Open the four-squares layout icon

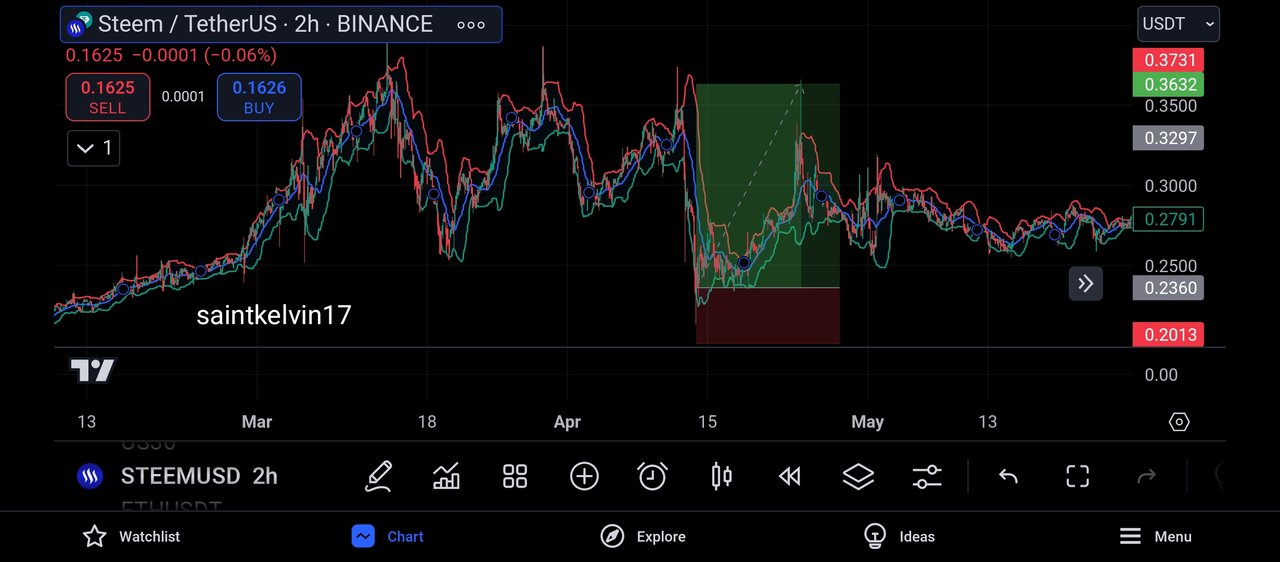tap(515, 476)
